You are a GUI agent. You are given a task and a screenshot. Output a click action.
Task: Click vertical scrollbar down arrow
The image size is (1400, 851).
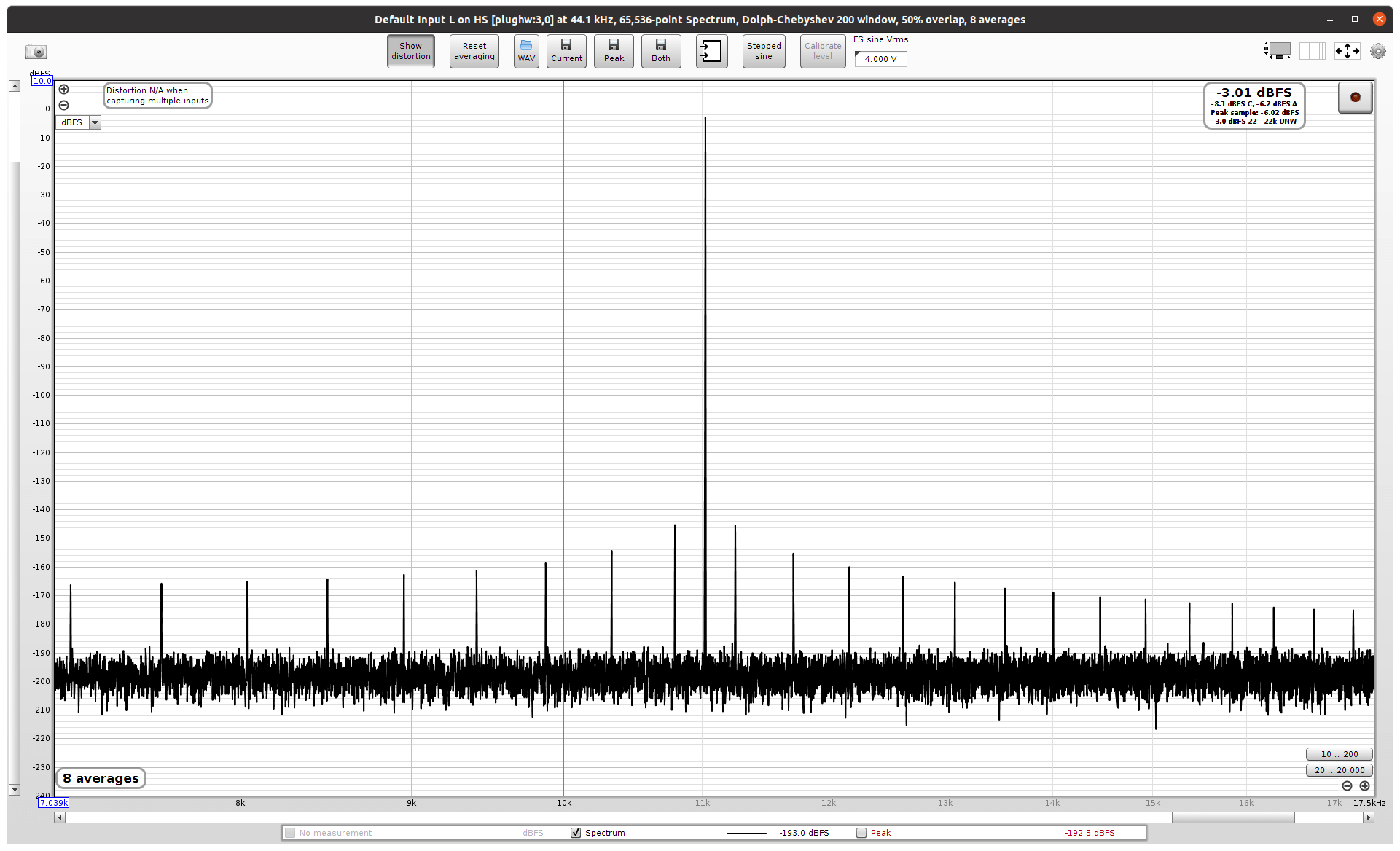(x=14, y=790)
